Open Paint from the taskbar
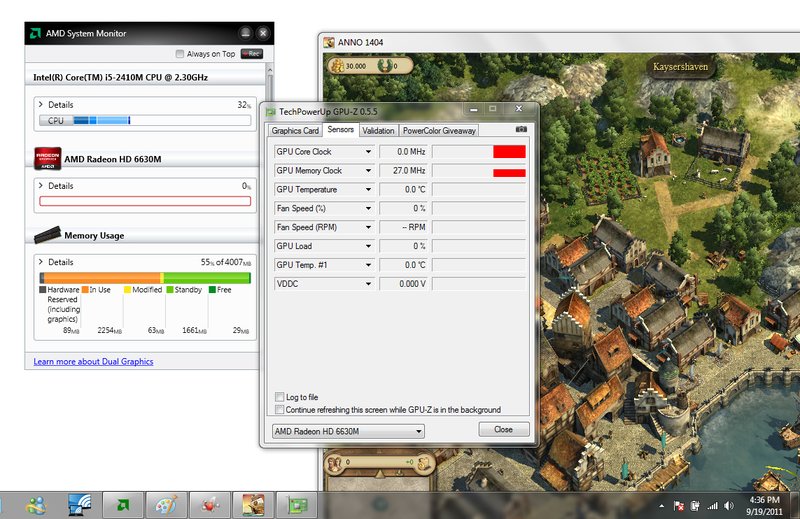The image size is (800, 519). click(x=166, y=505)
